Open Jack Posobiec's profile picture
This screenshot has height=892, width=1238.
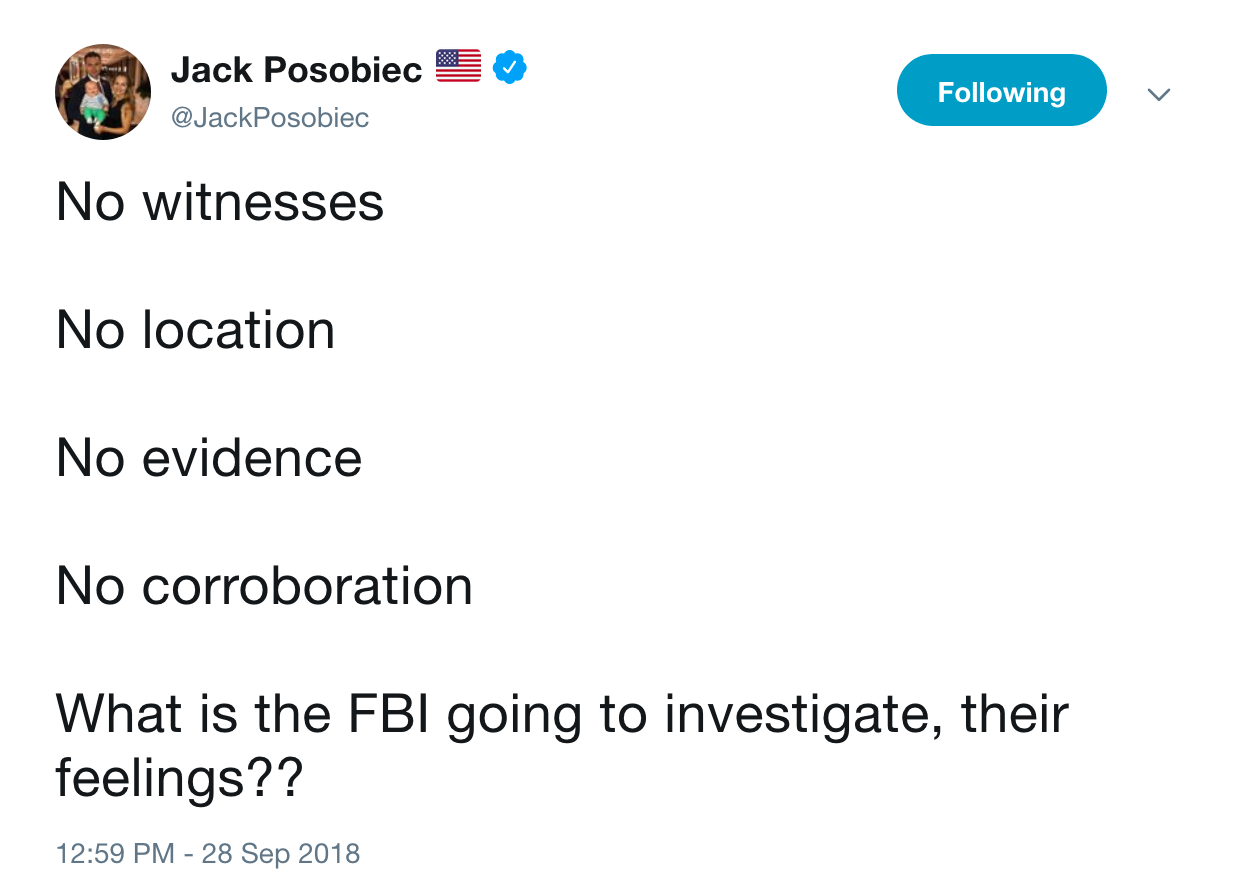pyautogui.click(x=103, y=92)
